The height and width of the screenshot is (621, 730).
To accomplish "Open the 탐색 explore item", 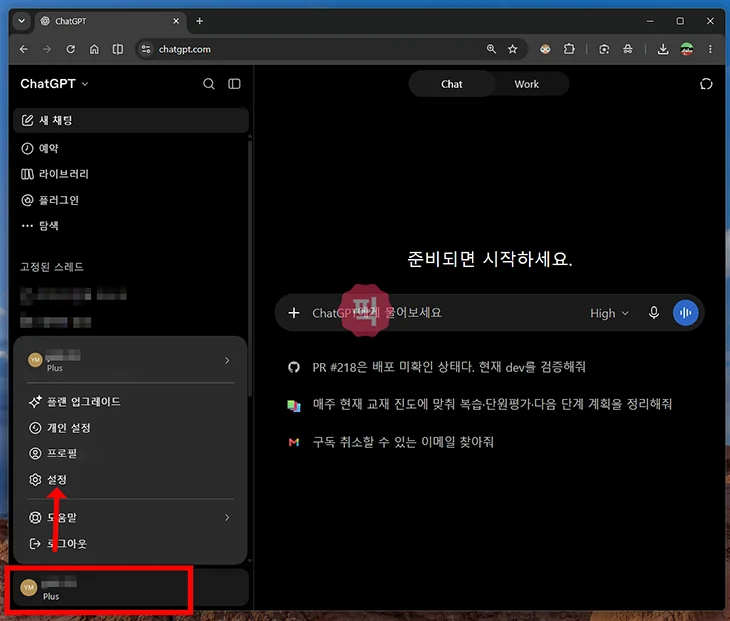I will [40, 226].
